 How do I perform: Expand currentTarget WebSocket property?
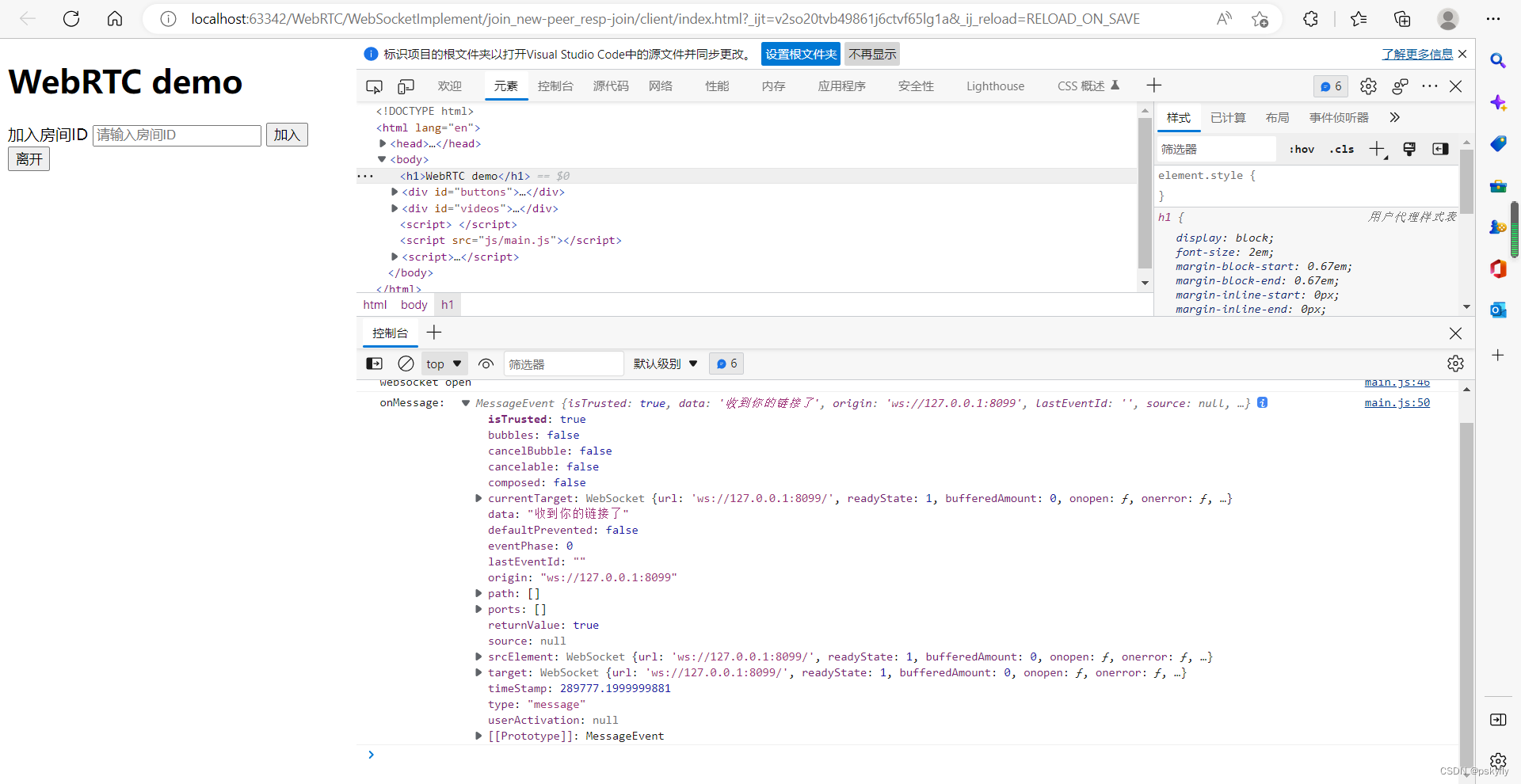[478, 498]
